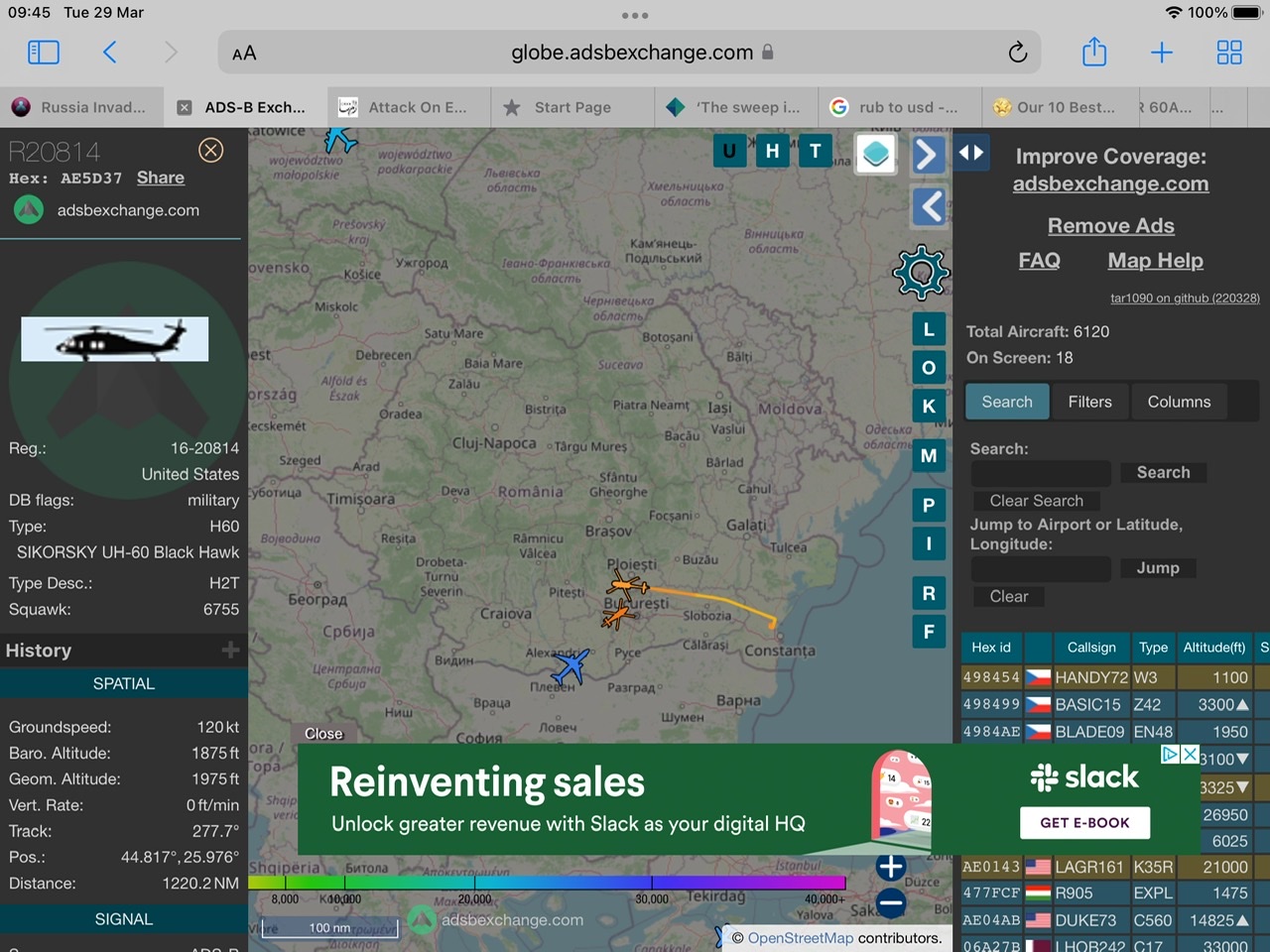Screen dimensions: 1270x952
Task: Open a new Safari tab with plus
Action: click(1162, 53)
